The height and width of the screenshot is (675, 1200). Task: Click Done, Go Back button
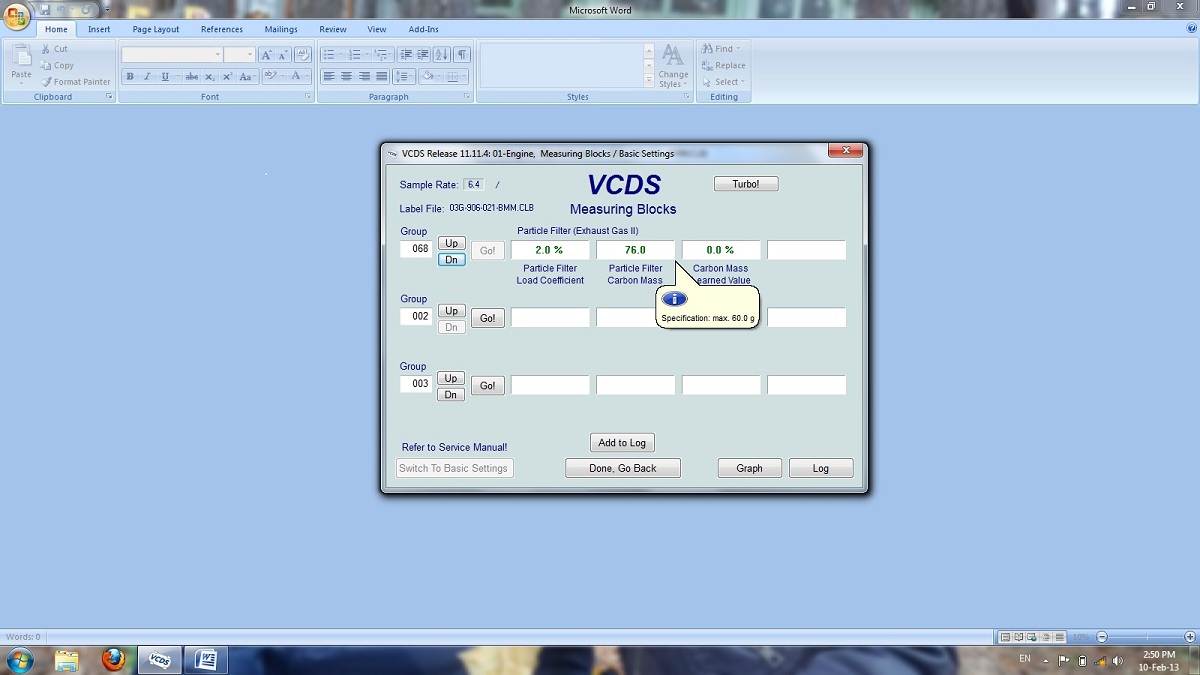click(622, 468)
